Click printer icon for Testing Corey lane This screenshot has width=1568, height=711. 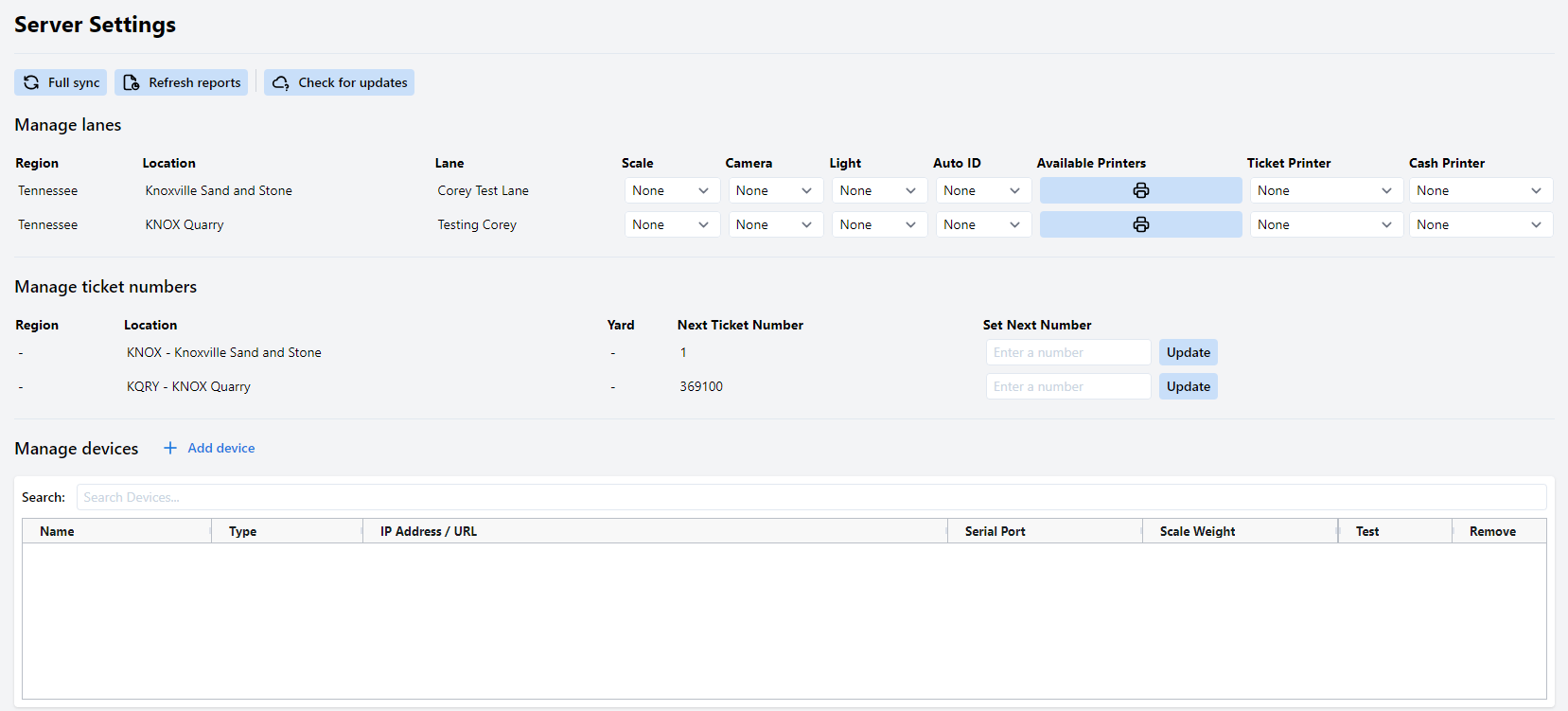coord(1140,224)
